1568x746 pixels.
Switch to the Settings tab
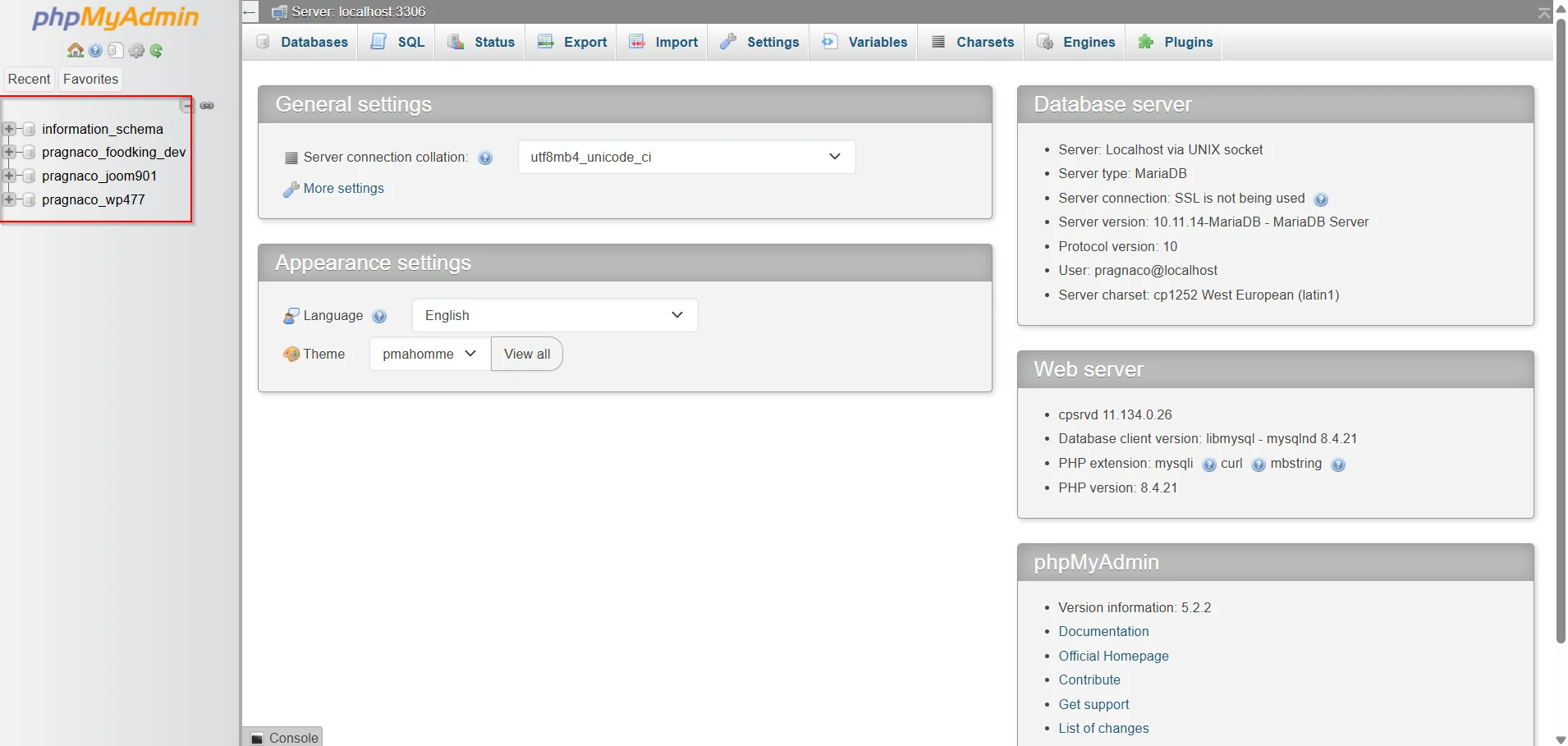tap(759, 42)
